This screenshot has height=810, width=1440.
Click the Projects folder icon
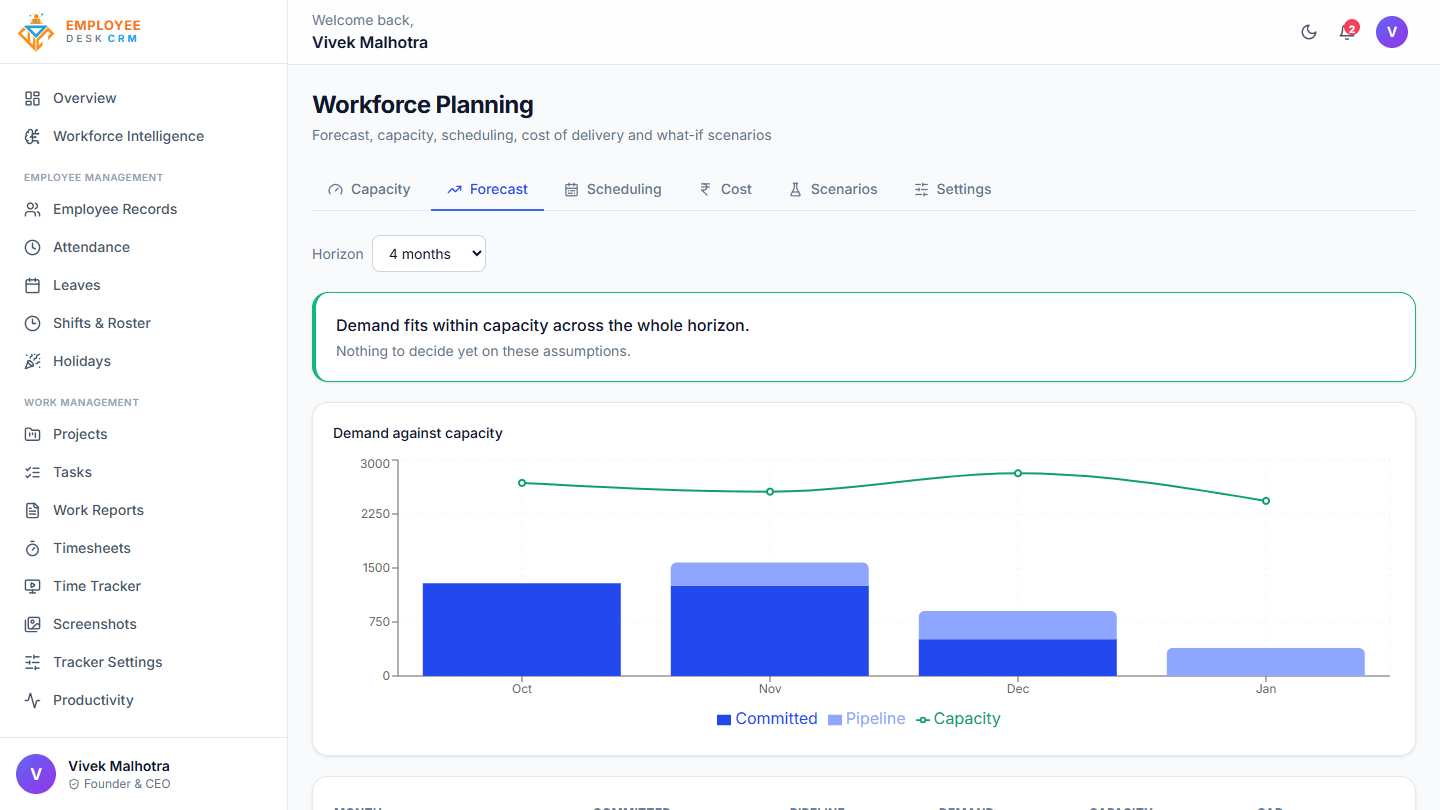tap(33, 434)
